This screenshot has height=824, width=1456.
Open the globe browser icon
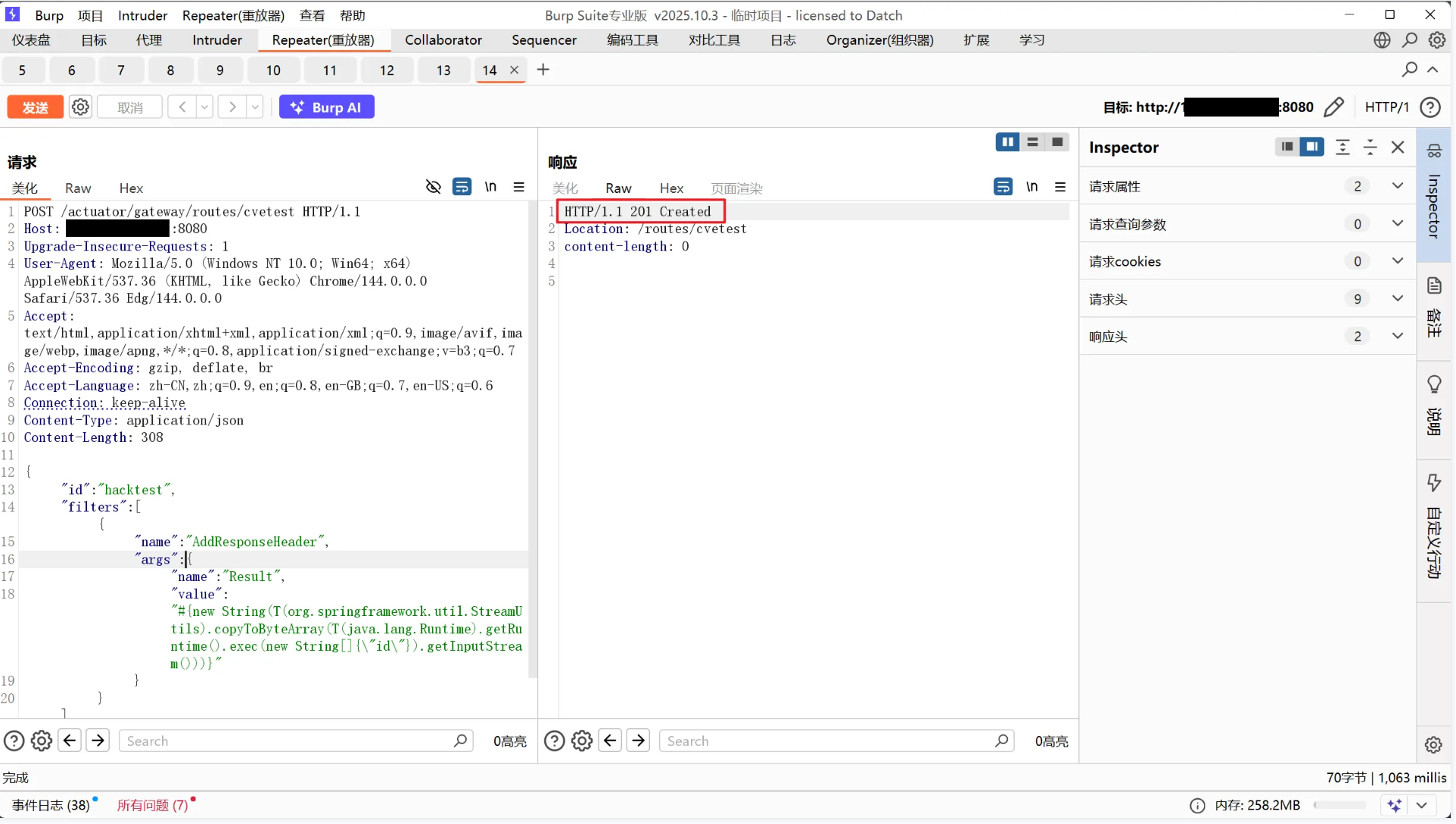click(x=1382, y=40)
